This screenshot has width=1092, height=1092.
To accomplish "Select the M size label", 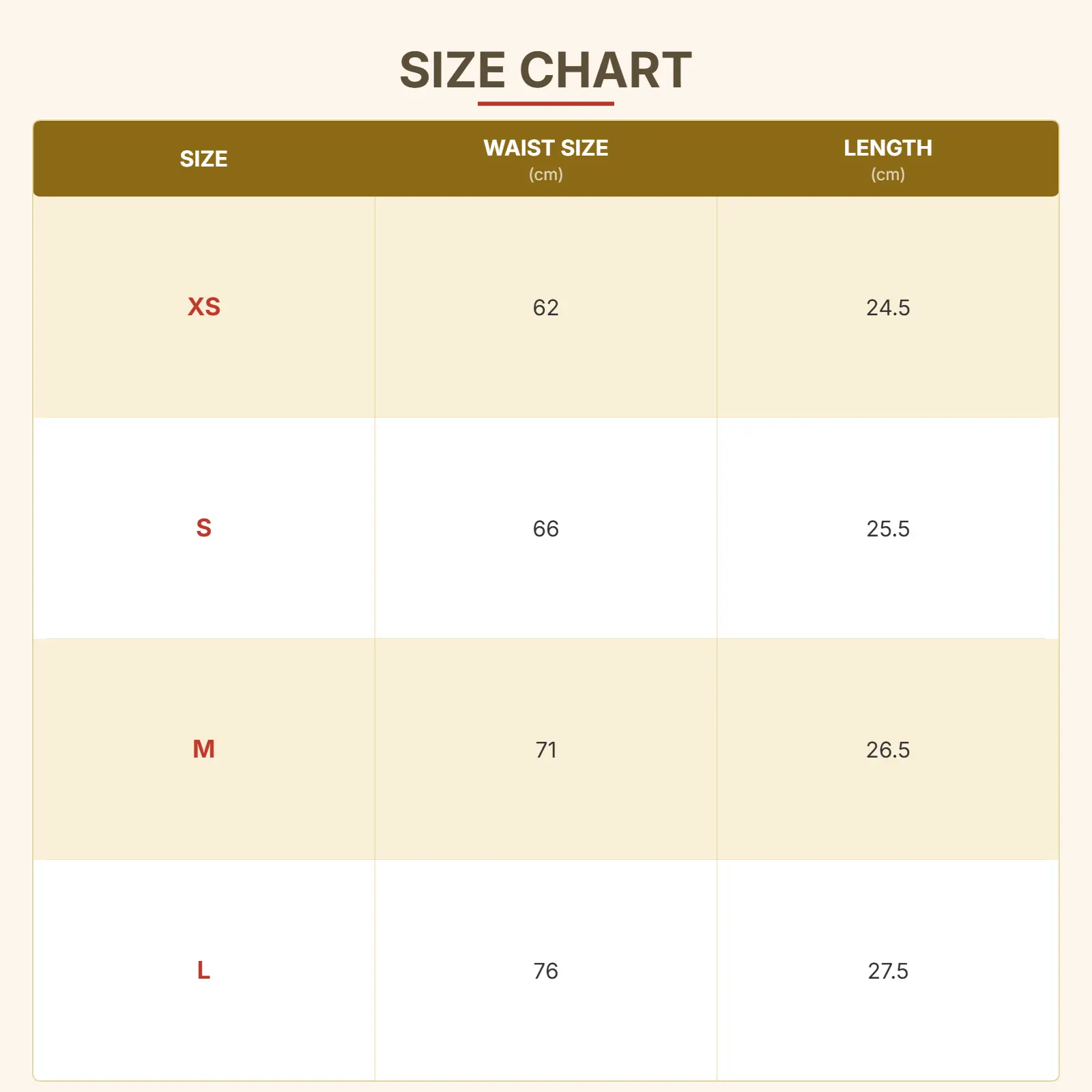I will (x=203, y=749).
